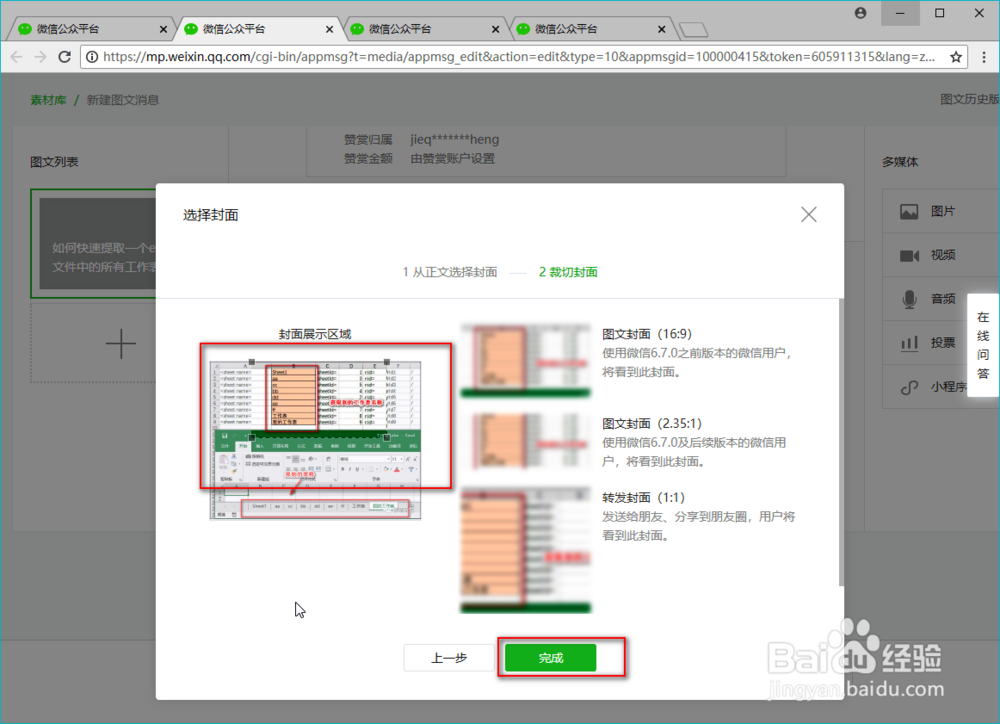This screenshot has height=724, width=1000.
Task: Open the 素材库 breadcrumb link
Action: pyautogui.click(x=48, y=100)
